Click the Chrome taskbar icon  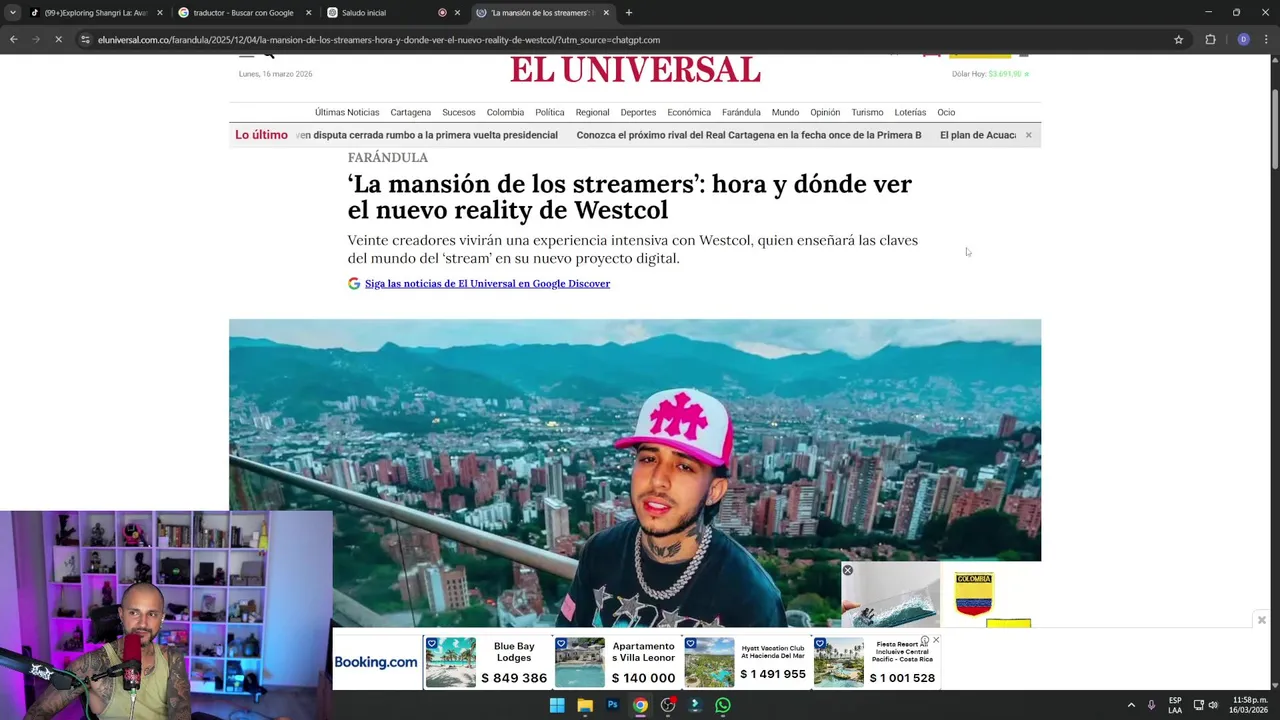640,705
